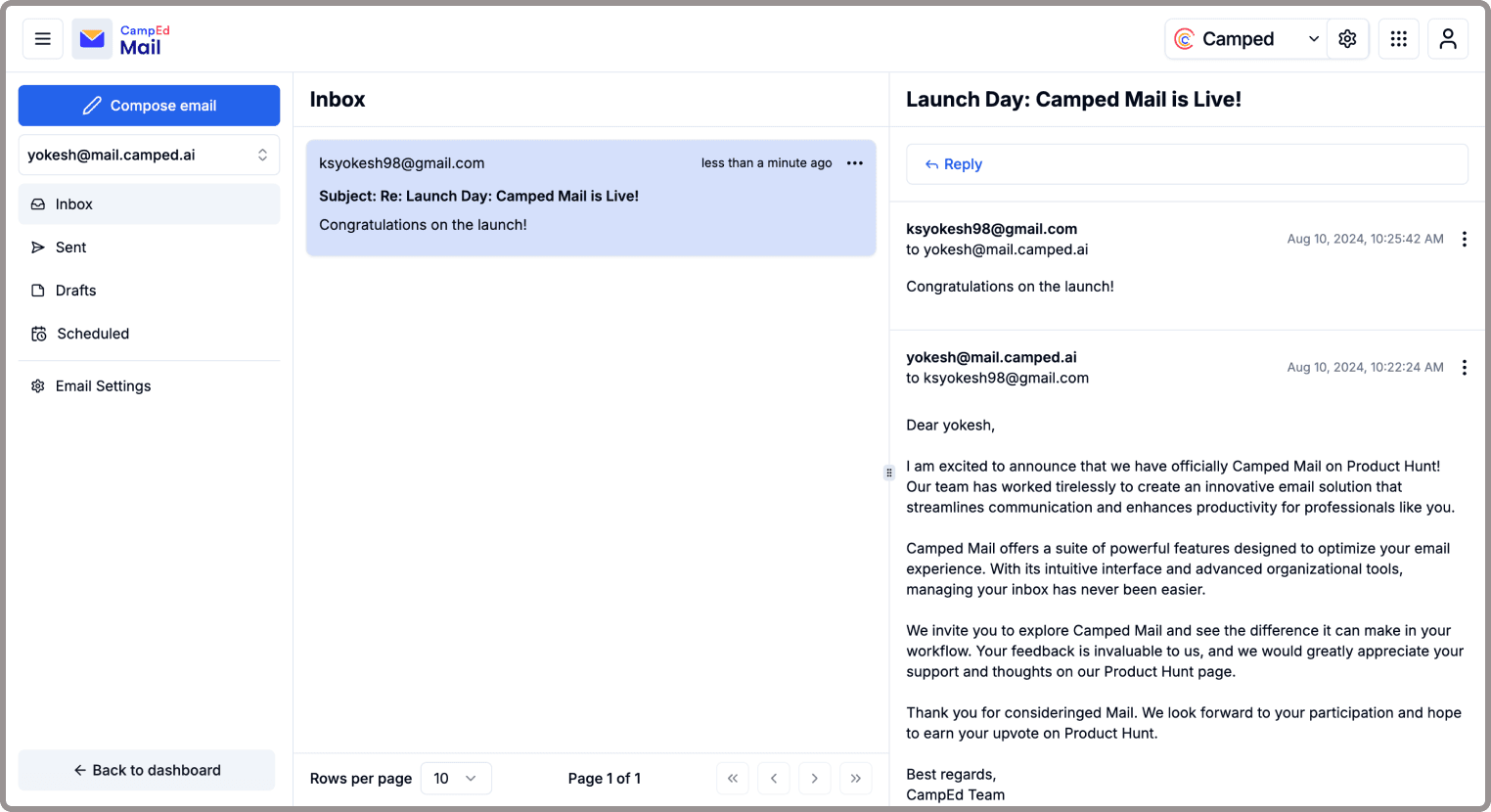Go to the last page
This screenshot has height=812, width=1491.
pos(856,779)
